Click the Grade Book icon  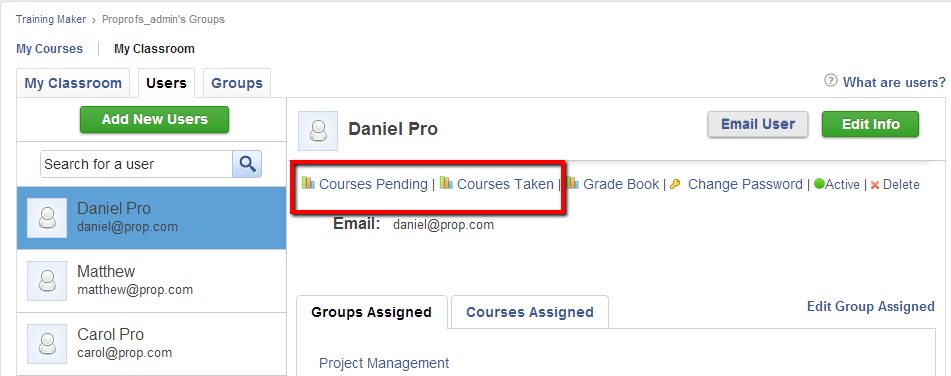click(x=573, y=183)
